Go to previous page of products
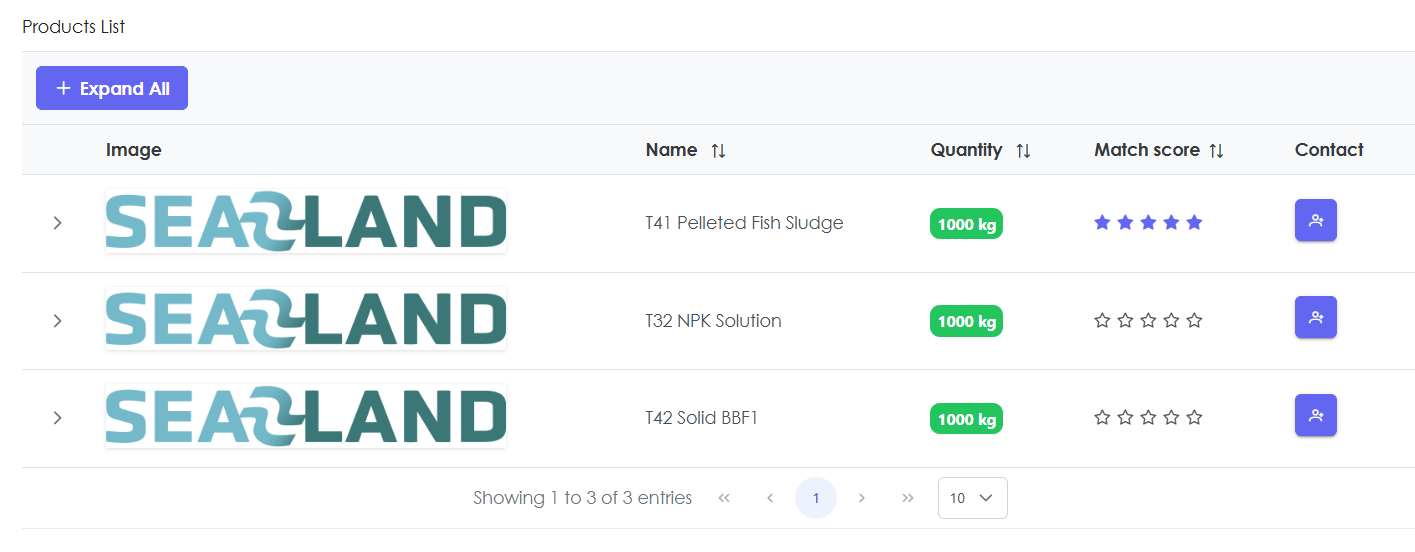1415x552 pixels. pyautogui.click(x=770, y=498)
